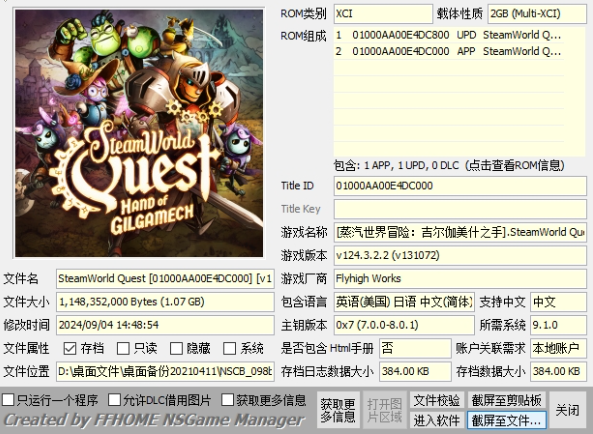Enable the 只读 read-only checkbox
This screenshot has height=434, width=593.
pos(123,348)
